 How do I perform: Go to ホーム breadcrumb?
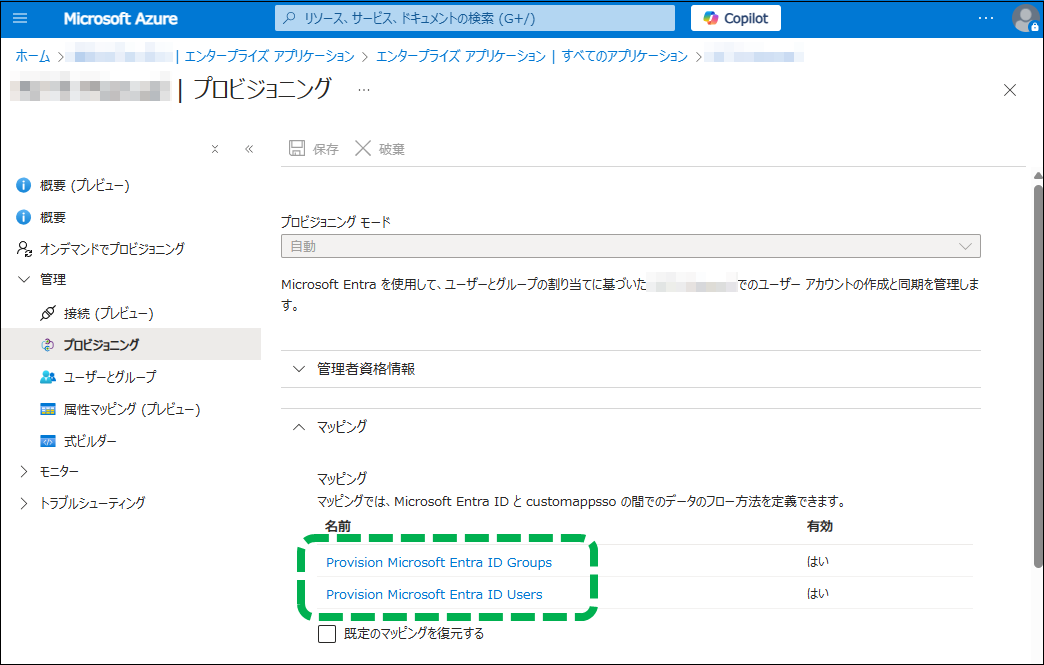click(33, 56)
